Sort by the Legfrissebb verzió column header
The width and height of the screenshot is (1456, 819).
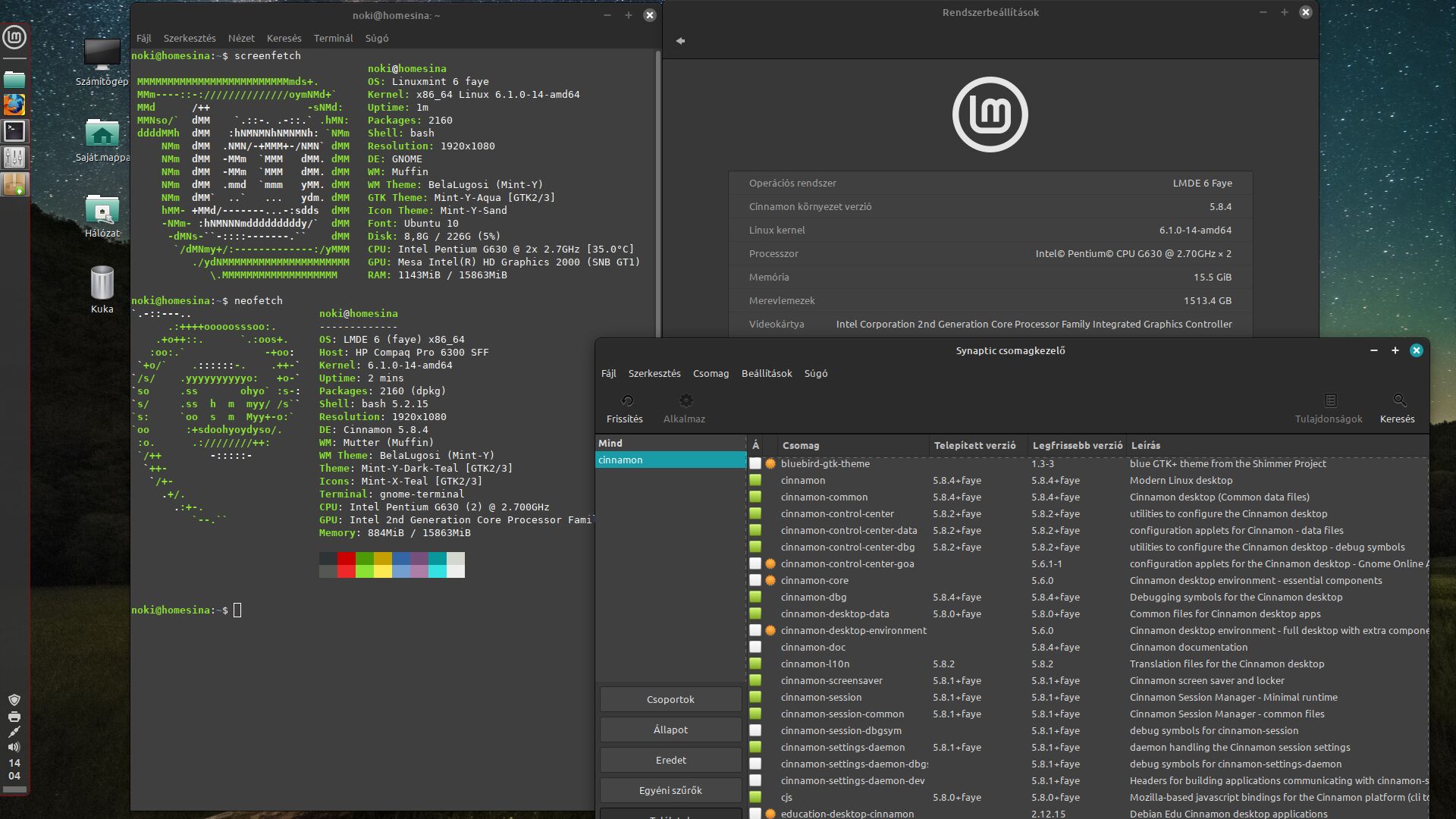point(1078,445)
